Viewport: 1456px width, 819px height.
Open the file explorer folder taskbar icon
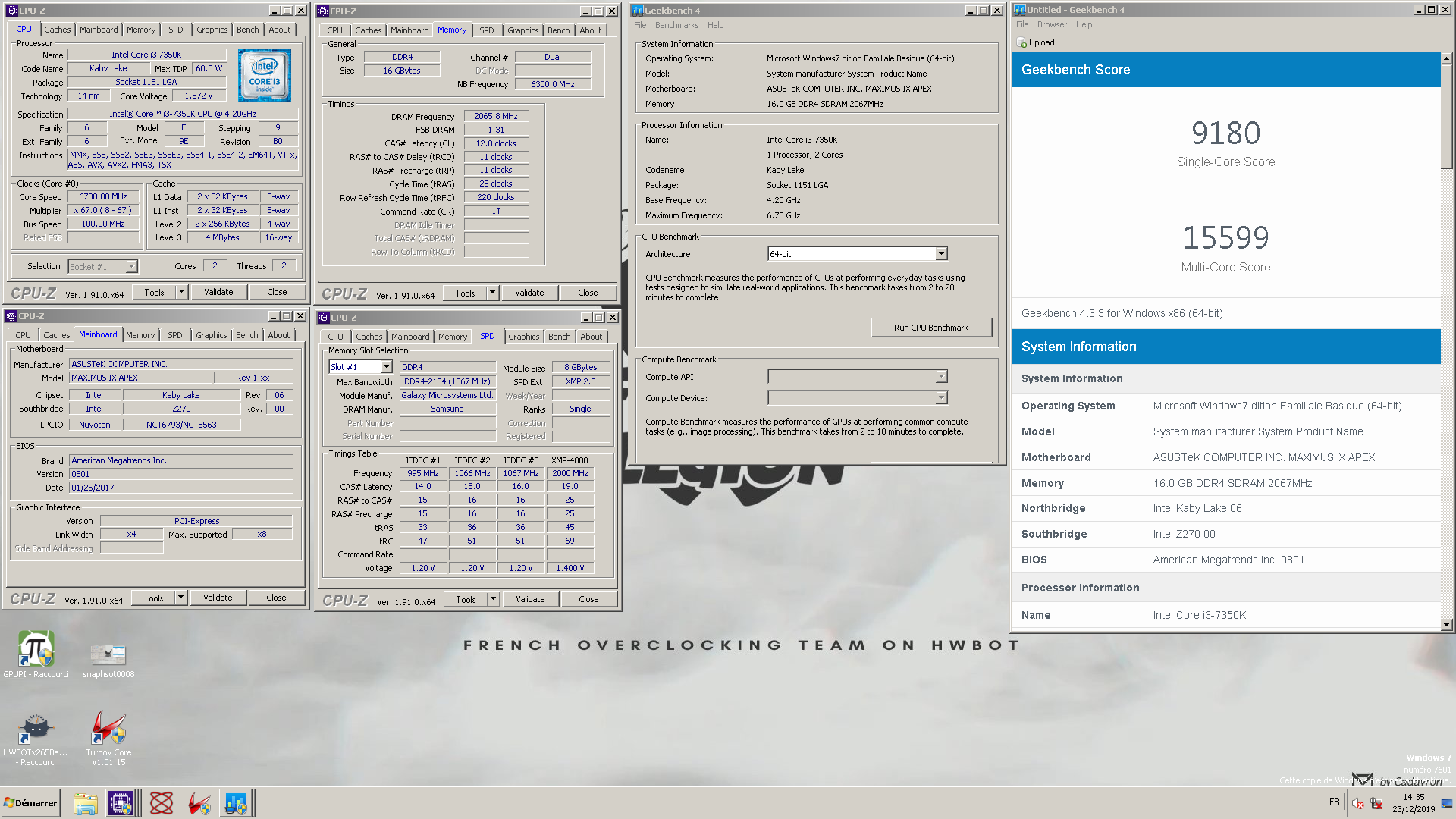(x=85, y=803)
